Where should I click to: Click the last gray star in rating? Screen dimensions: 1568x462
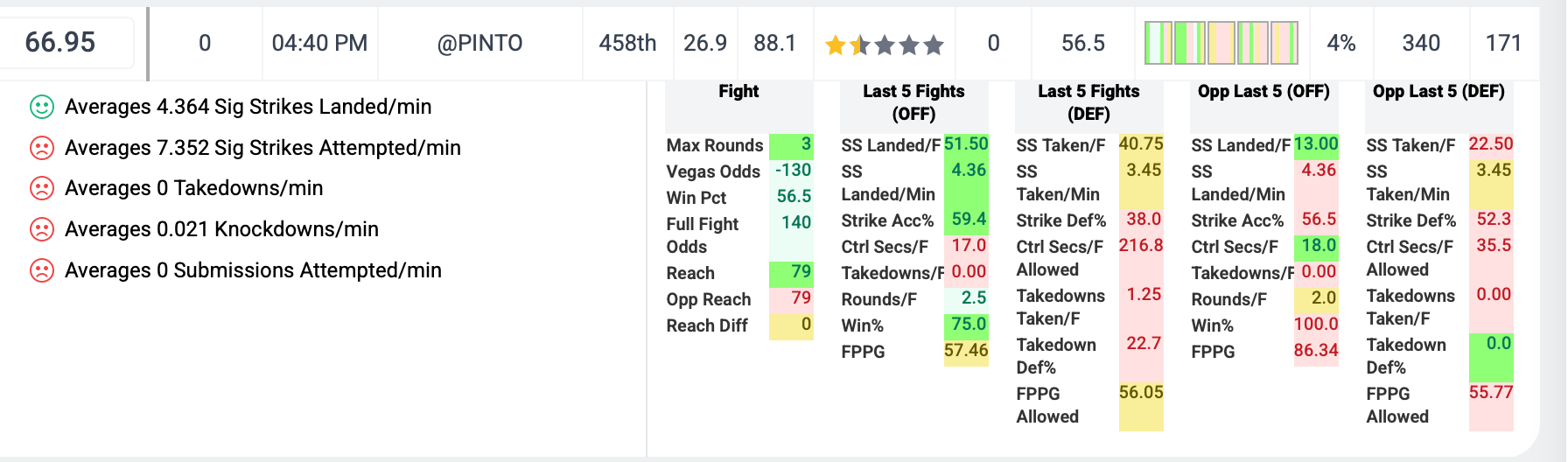pyautogui.click(x=934, y=45)
